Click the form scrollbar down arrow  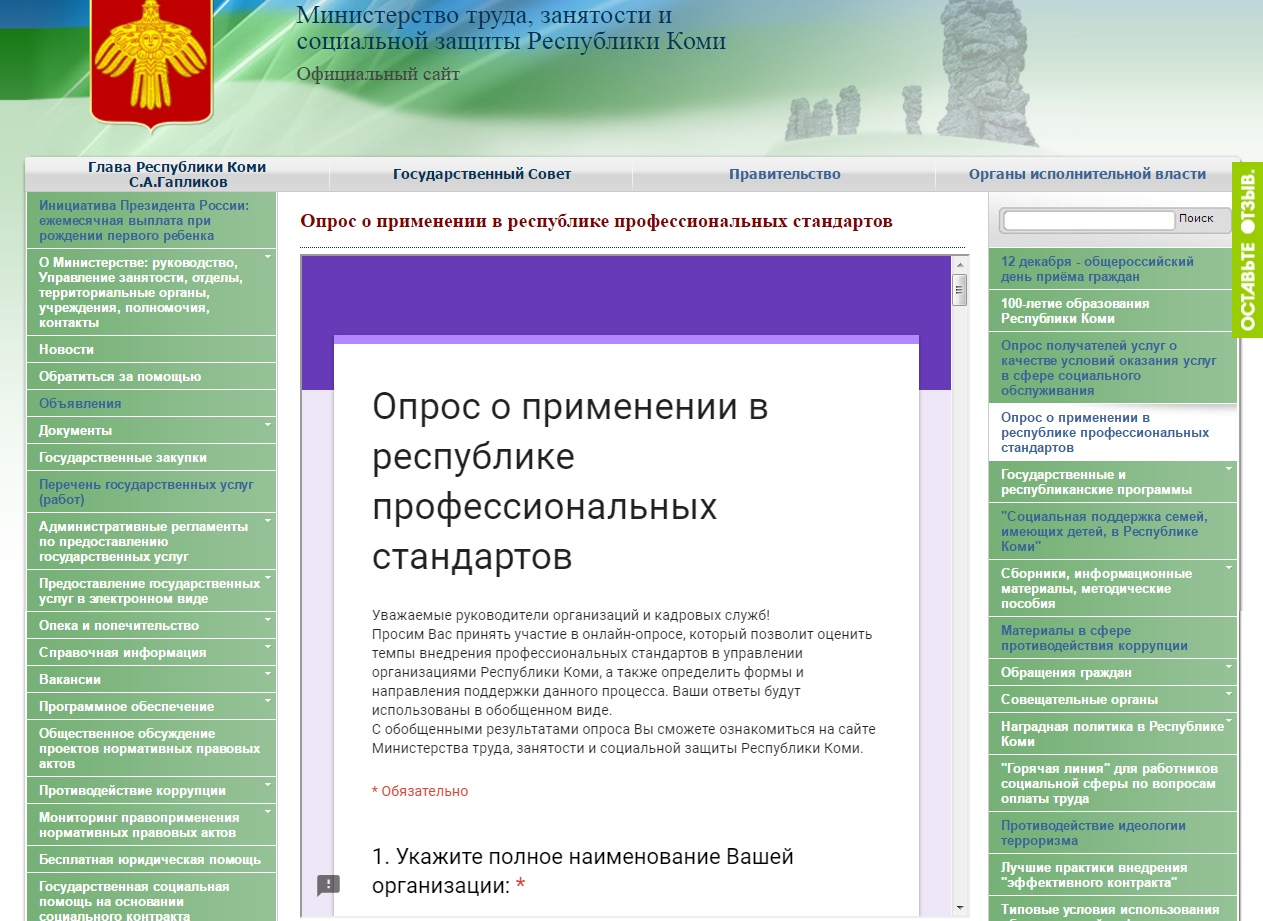960,906
